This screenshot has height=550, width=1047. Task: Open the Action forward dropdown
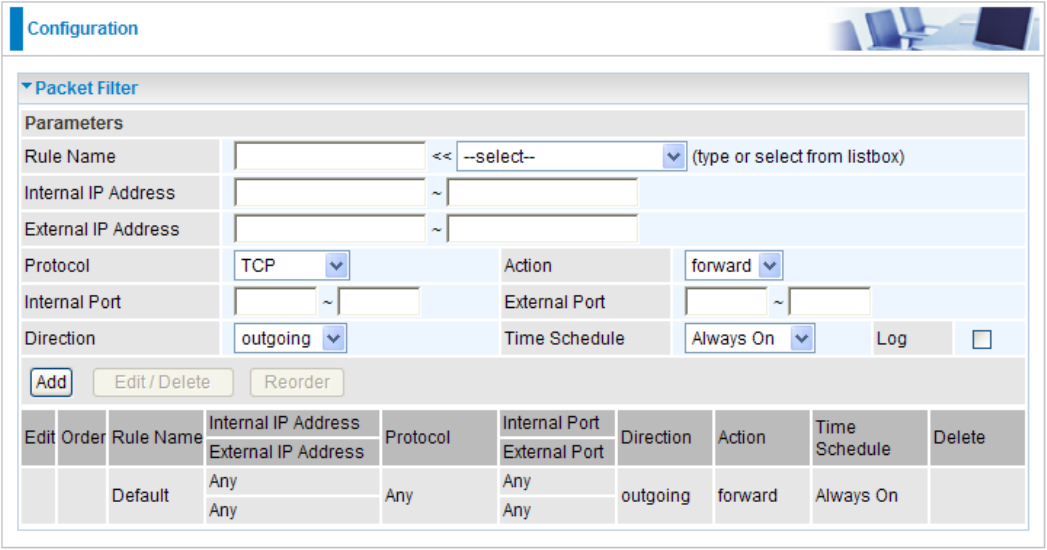(x=733, y=266)
